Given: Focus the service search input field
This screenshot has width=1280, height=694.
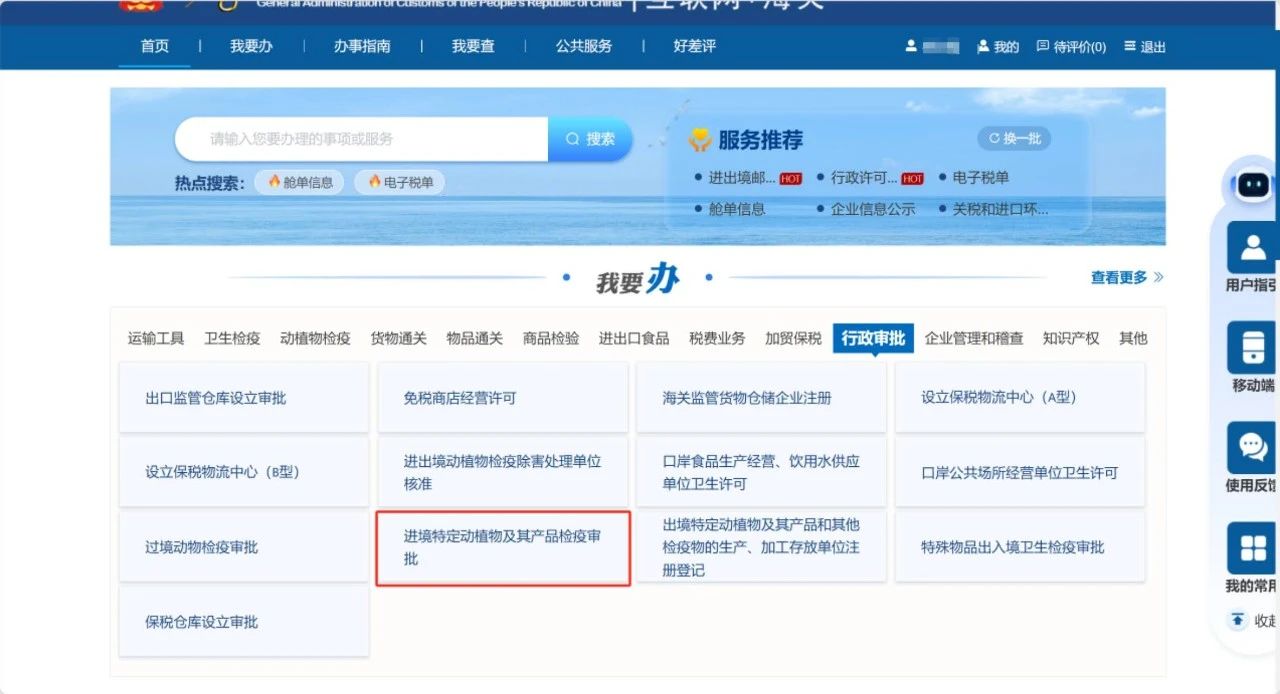Looking at the screenshot, I should [x=360, y=139].
